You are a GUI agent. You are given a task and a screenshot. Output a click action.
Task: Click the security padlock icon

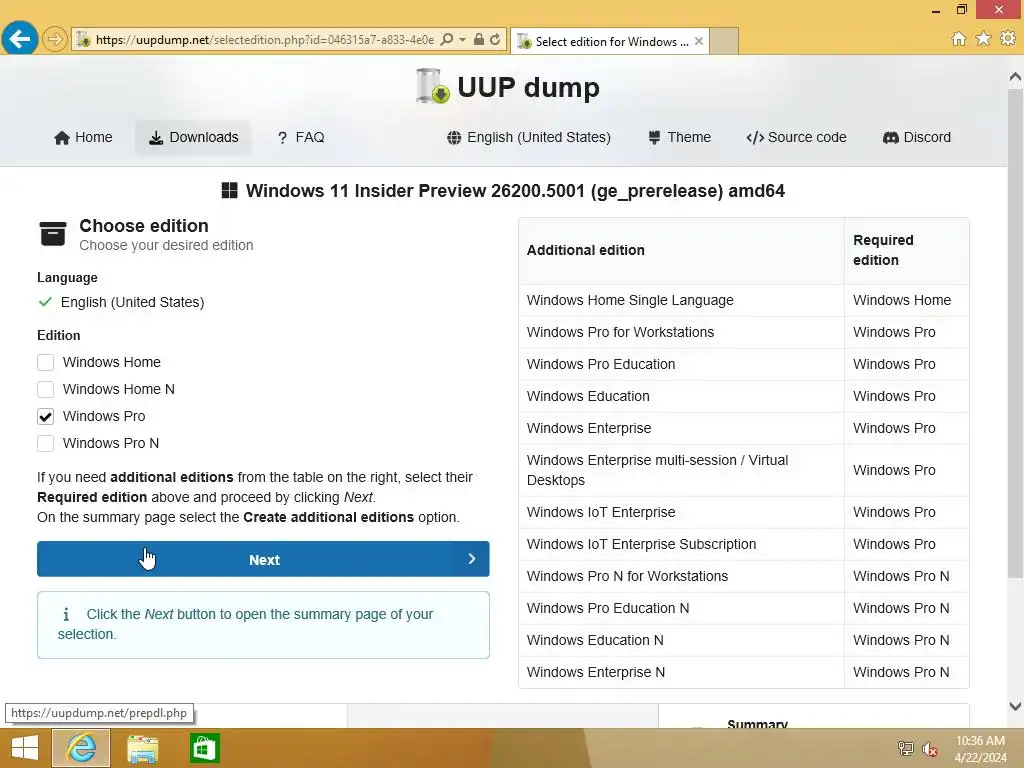(479, 39)
